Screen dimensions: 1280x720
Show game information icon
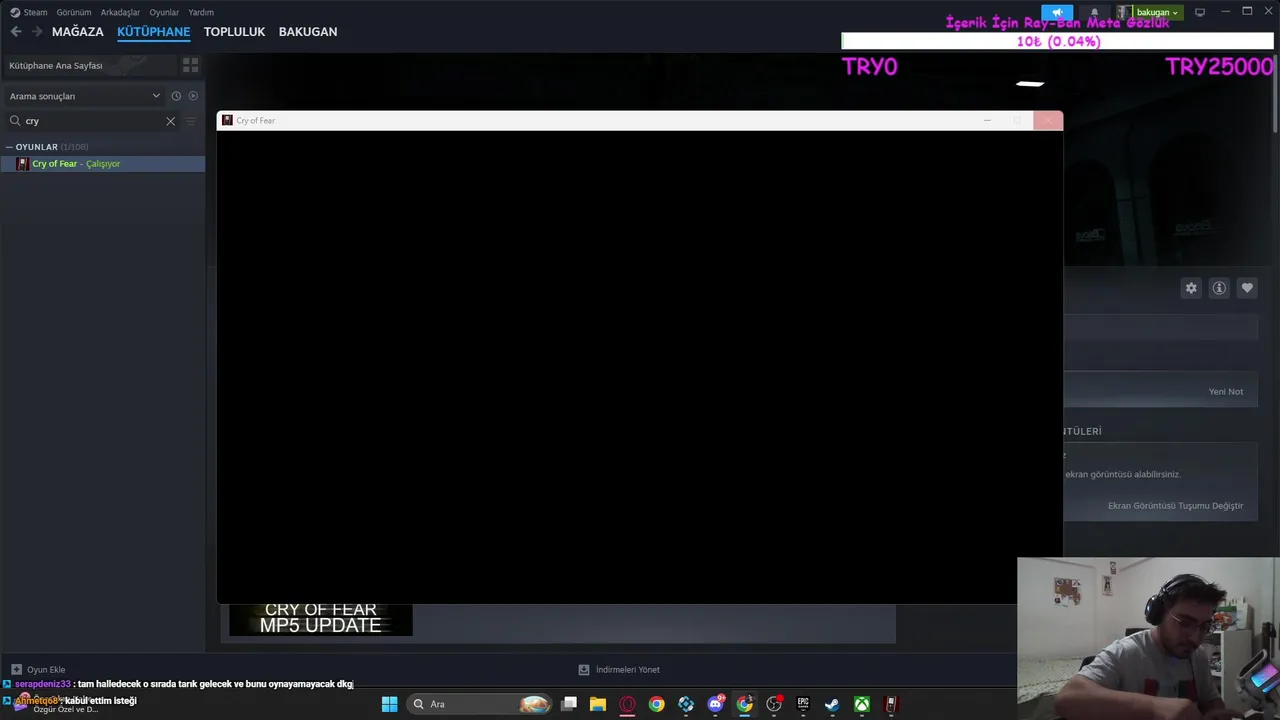1219,288
